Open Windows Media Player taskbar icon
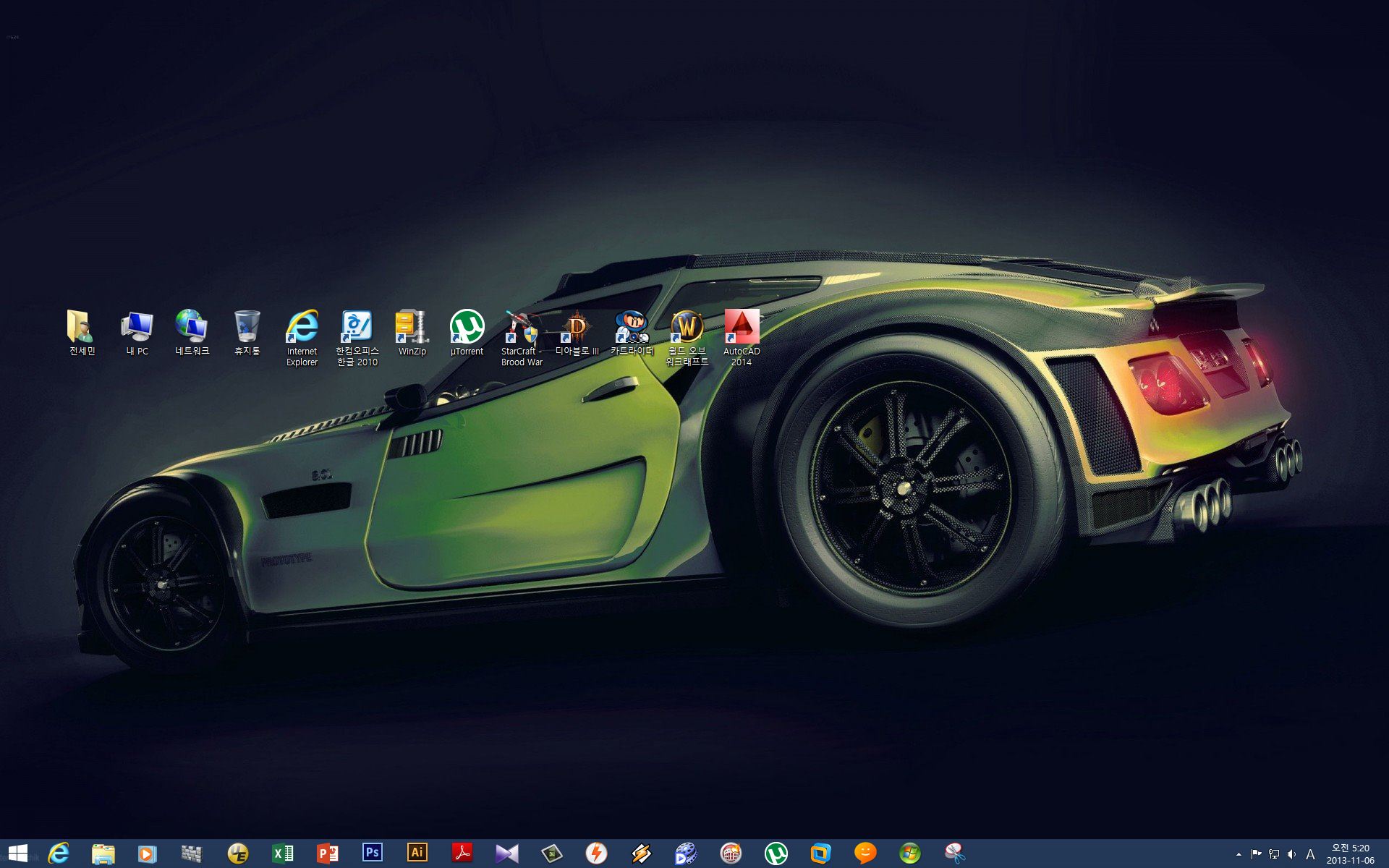The image size is (1389, 868). click(x=147, y=854)
